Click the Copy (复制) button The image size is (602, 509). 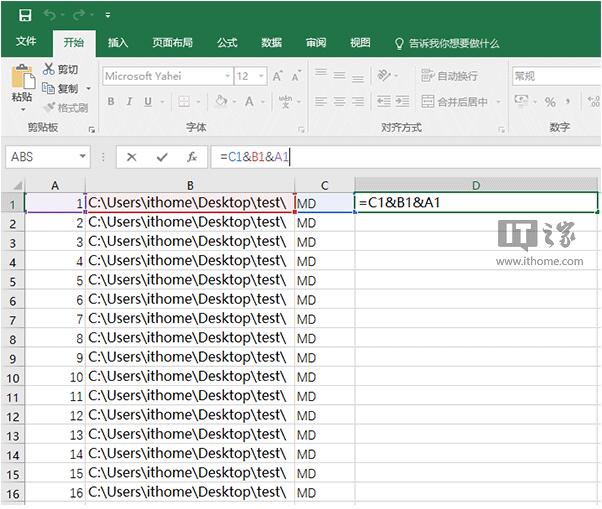pos(60,88)
